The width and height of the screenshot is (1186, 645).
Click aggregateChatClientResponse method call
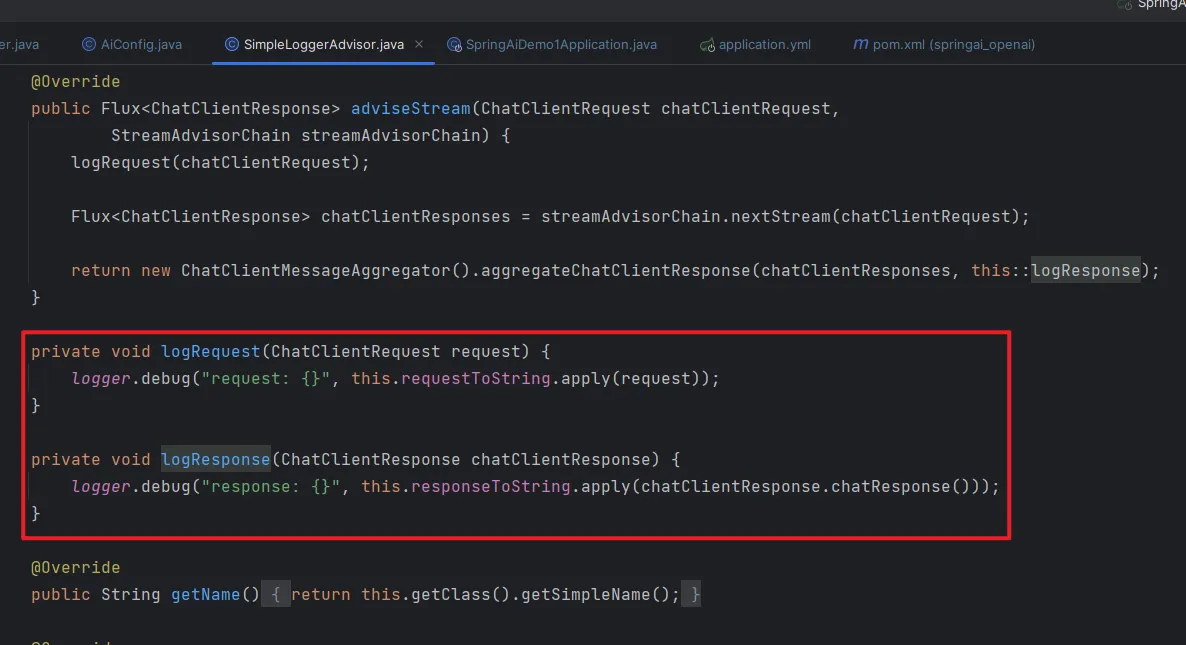[x=616, y=271]
